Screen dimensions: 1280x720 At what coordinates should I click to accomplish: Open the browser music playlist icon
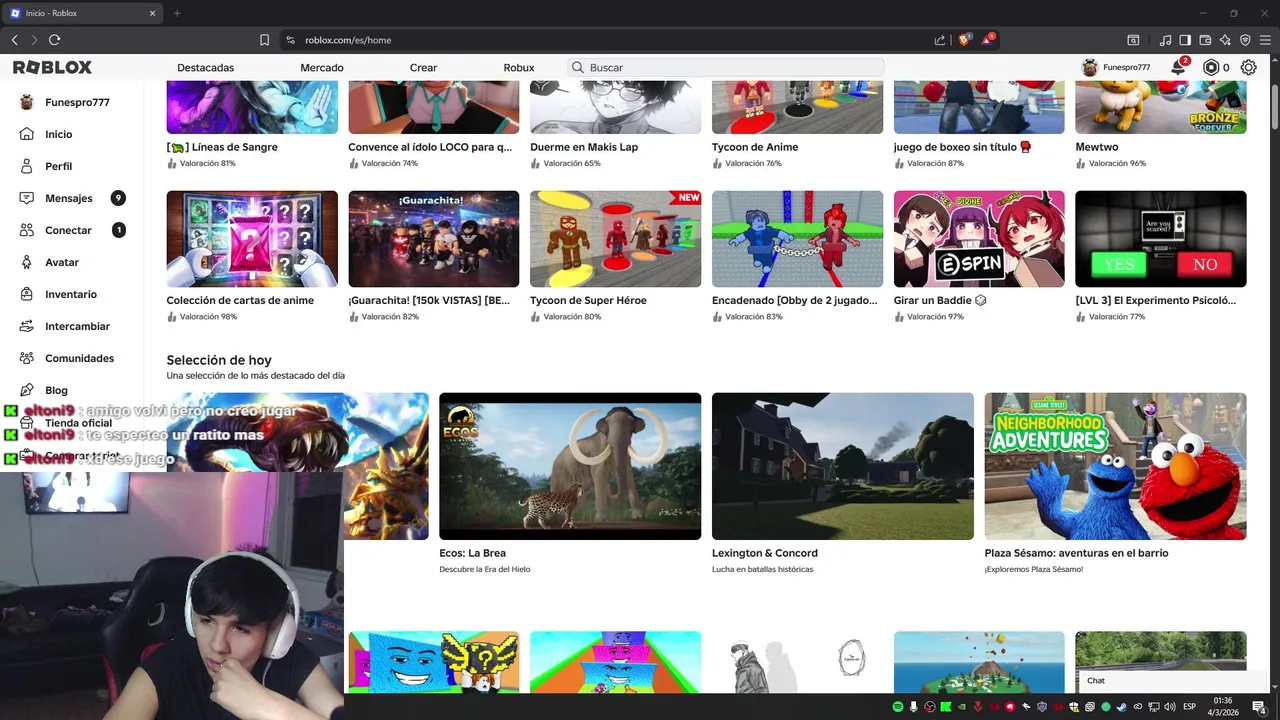(x=1165, y=40)
